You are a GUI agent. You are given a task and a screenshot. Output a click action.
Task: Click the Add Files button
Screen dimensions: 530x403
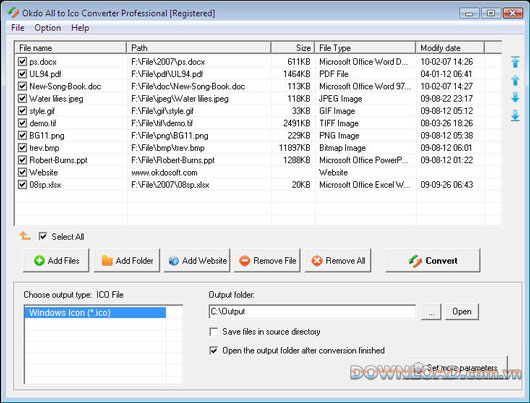coord(56,261)
